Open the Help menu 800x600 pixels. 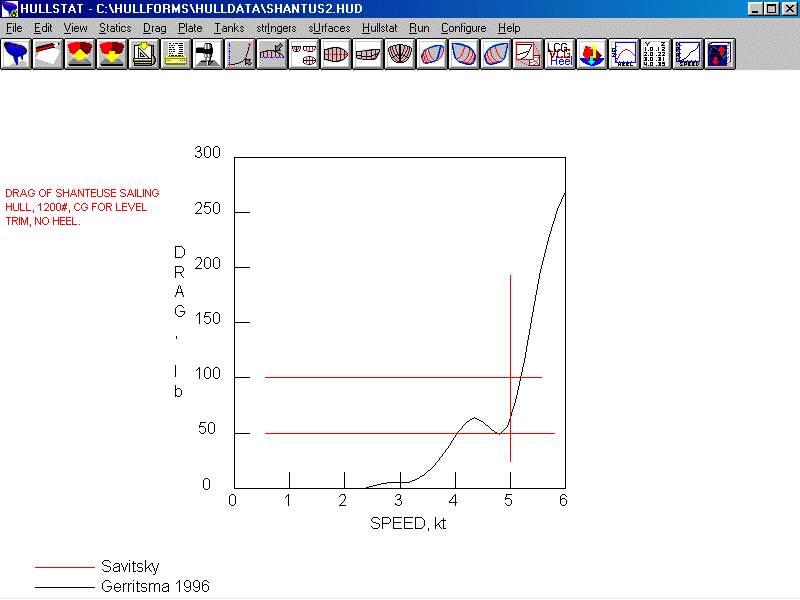tap(509, 28)
